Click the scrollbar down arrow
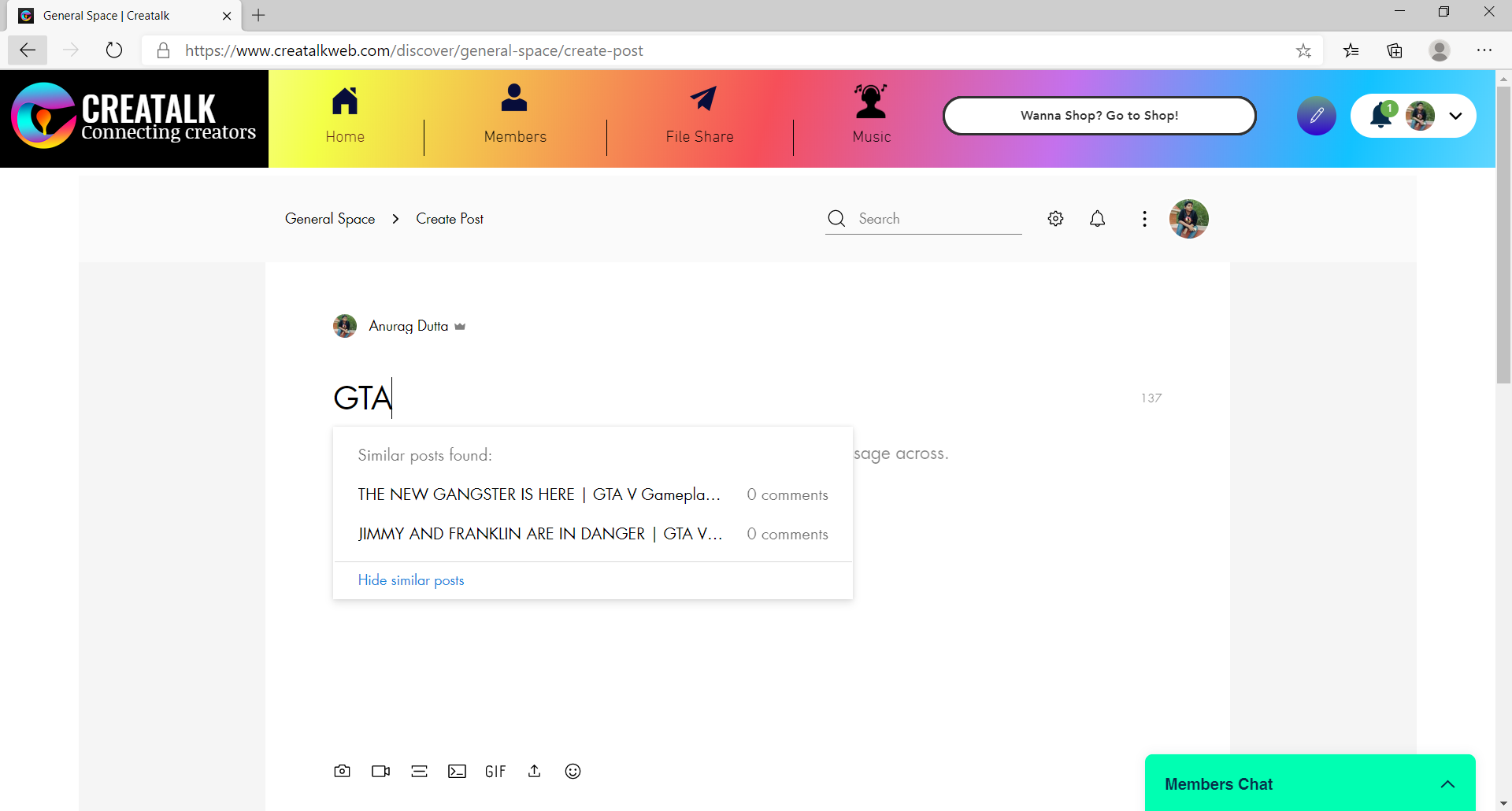1512x811 pixels. click(x=1504, y=803)
